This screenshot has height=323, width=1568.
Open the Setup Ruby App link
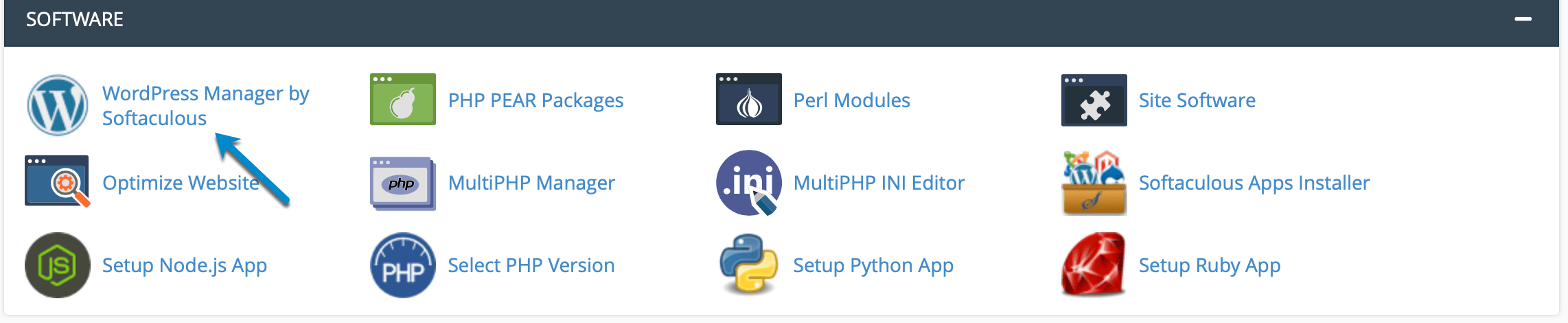click(1210, 265)
